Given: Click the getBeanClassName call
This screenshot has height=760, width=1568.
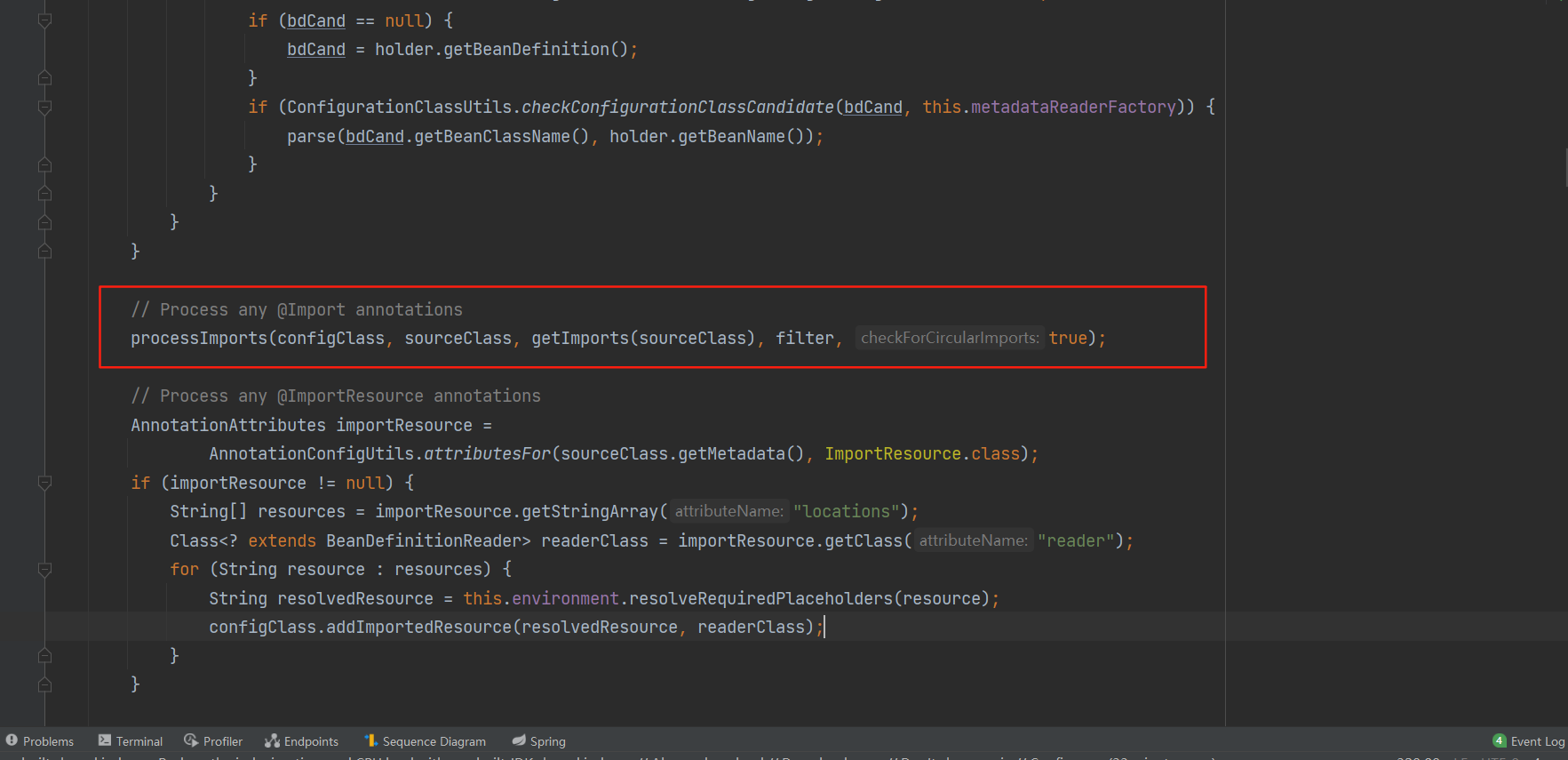Looking at the screenshot, I should point(492,136).
